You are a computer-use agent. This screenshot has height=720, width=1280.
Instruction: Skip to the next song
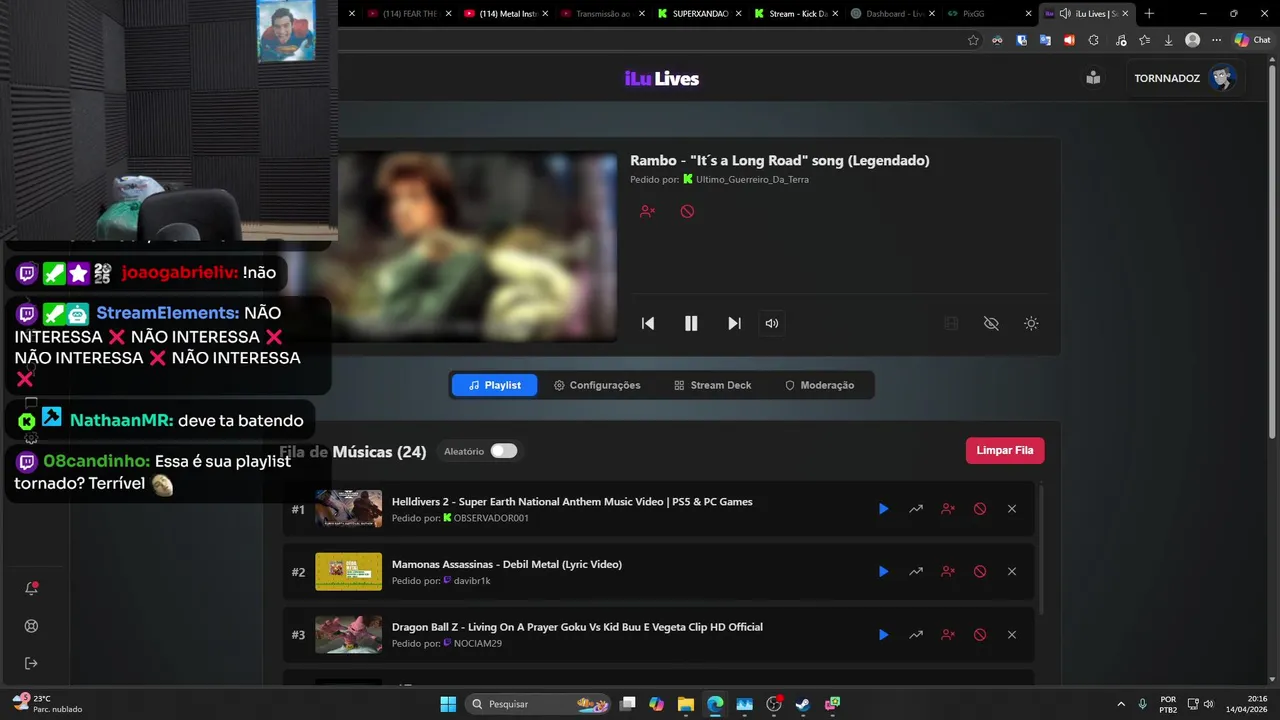[x=734, y=323]
